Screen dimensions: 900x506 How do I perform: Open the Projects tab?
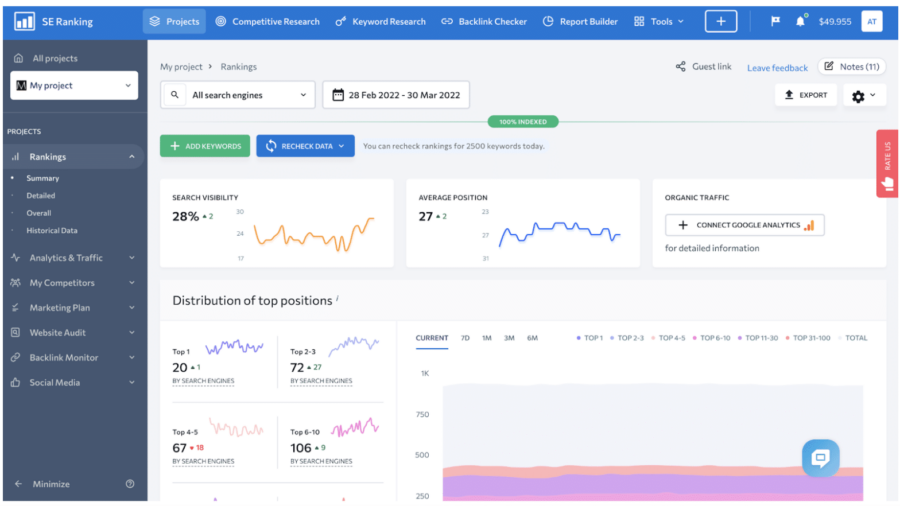(x=174, y=21)
